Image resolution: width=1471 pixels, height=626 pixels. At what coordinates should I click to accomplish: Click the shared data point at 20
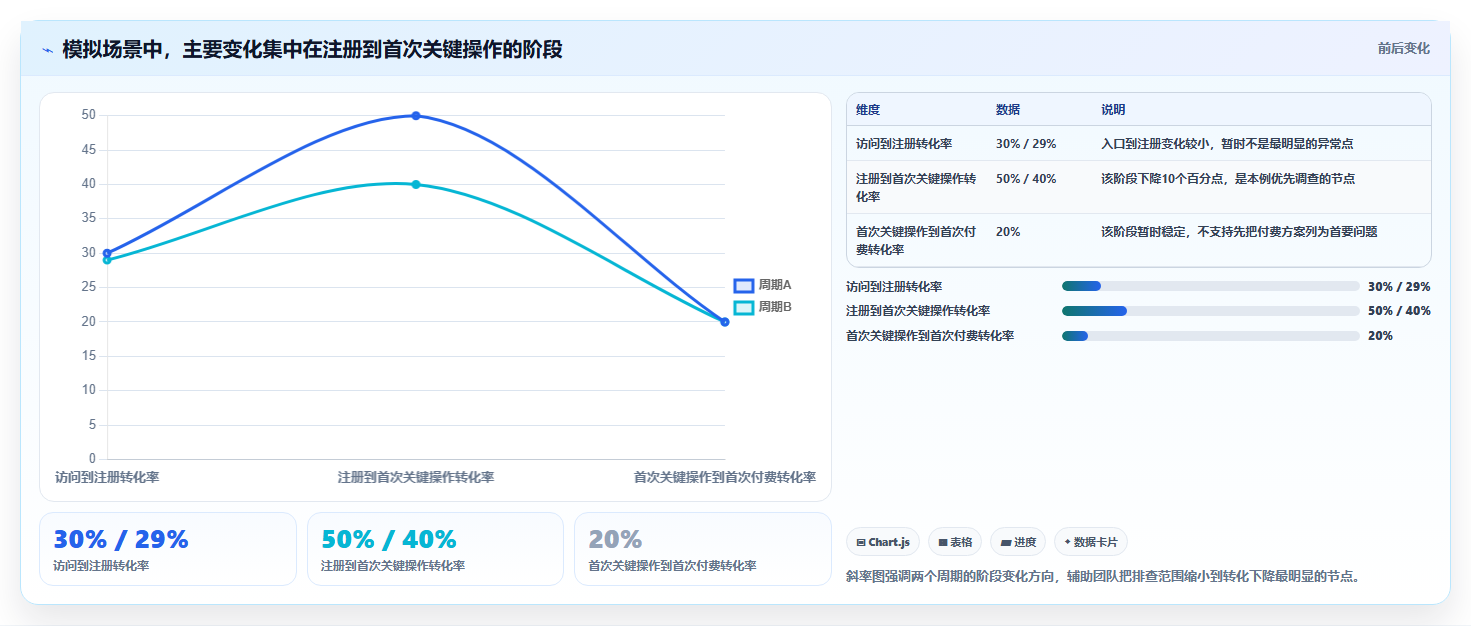(725, 322)
